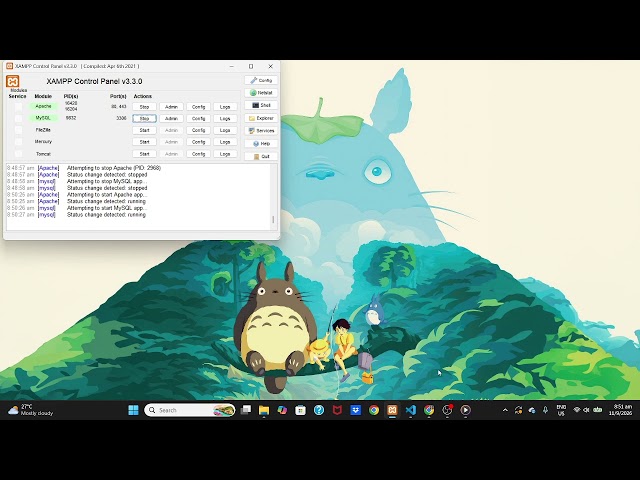Image resolution: width=640 pixels, height=480 pixels.
Task: Click the FileZilla module label
Action: point(43,130)
